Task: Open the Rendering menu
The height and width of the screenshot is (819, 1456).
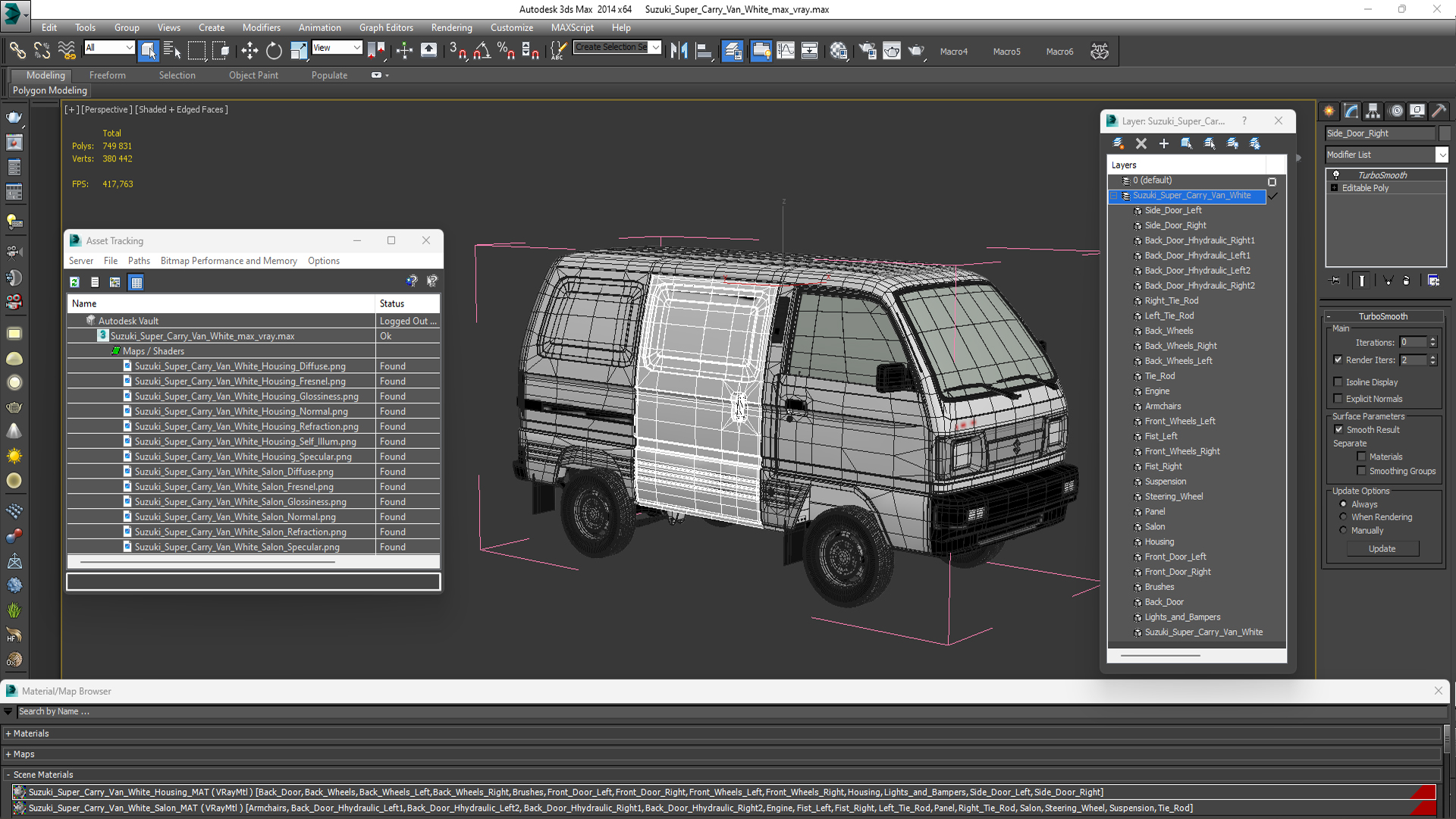Action: click(451, 27)
